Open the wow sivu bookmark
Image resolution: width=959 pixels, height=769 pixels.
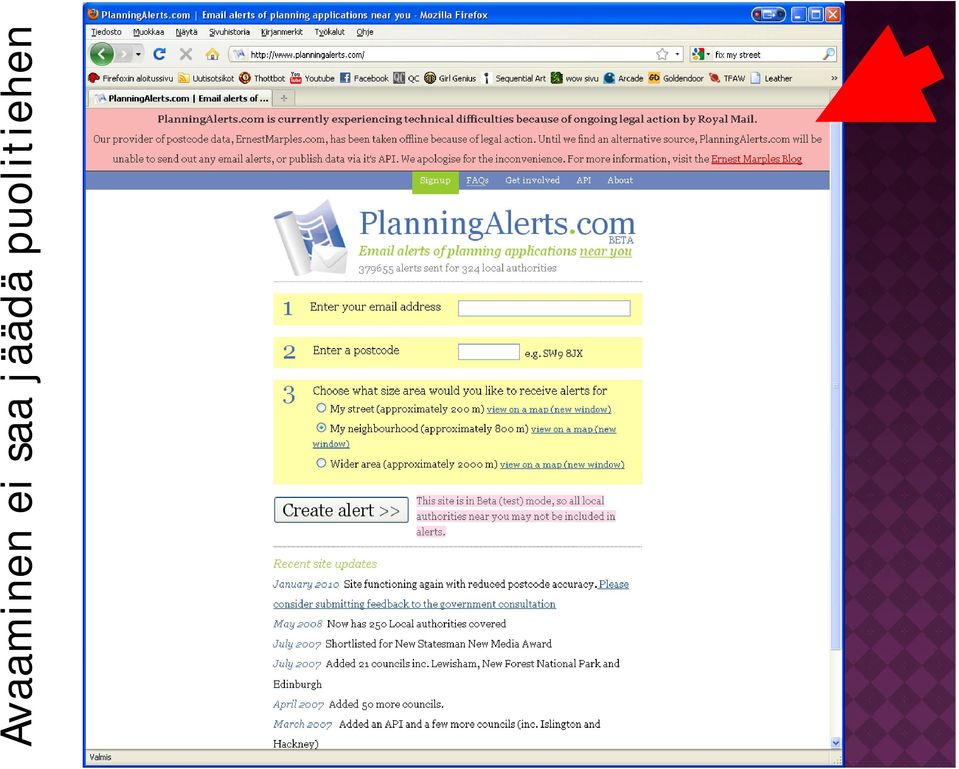(x=574, y=78)
